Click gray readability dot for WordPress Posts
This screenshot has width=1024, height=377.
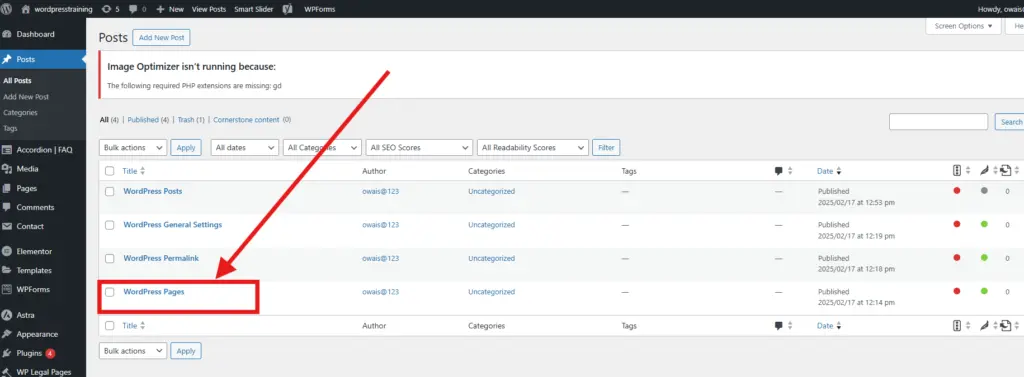coord(984,191)
